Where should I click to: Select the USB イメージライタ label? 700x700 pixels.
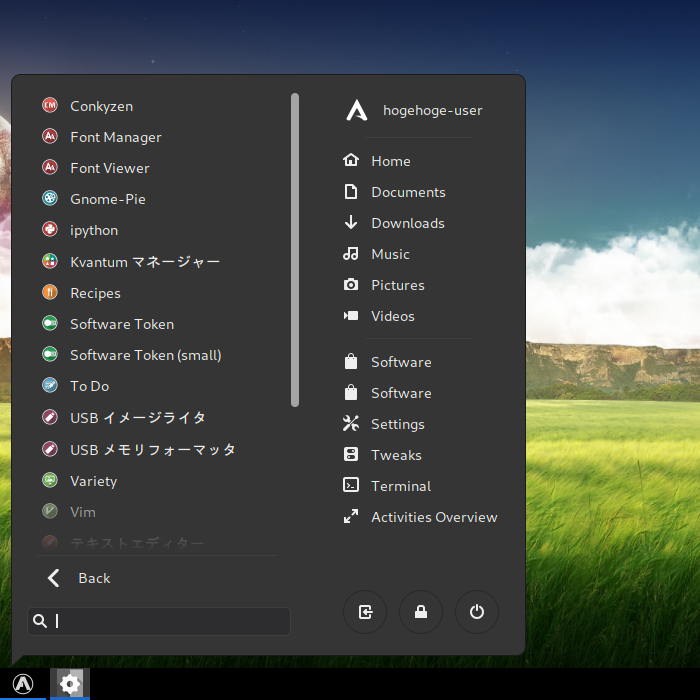pyautogui.click(x=138, y=418)
